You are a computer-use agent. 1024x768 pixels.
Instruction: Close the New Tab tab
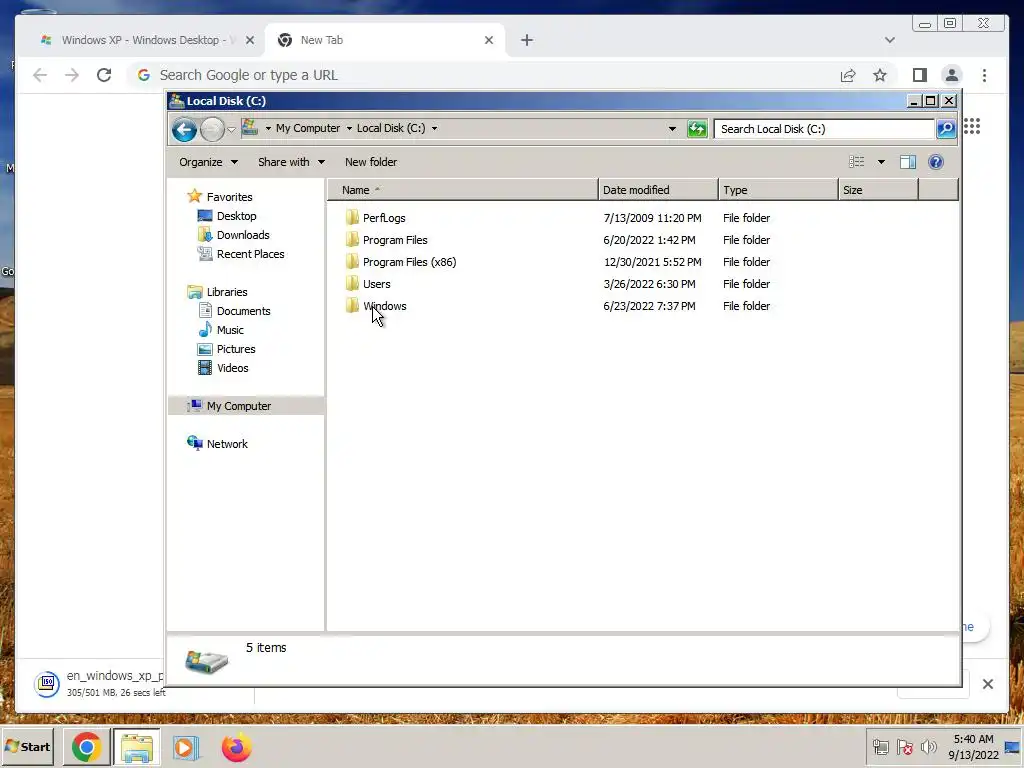(x=488, y=40)
